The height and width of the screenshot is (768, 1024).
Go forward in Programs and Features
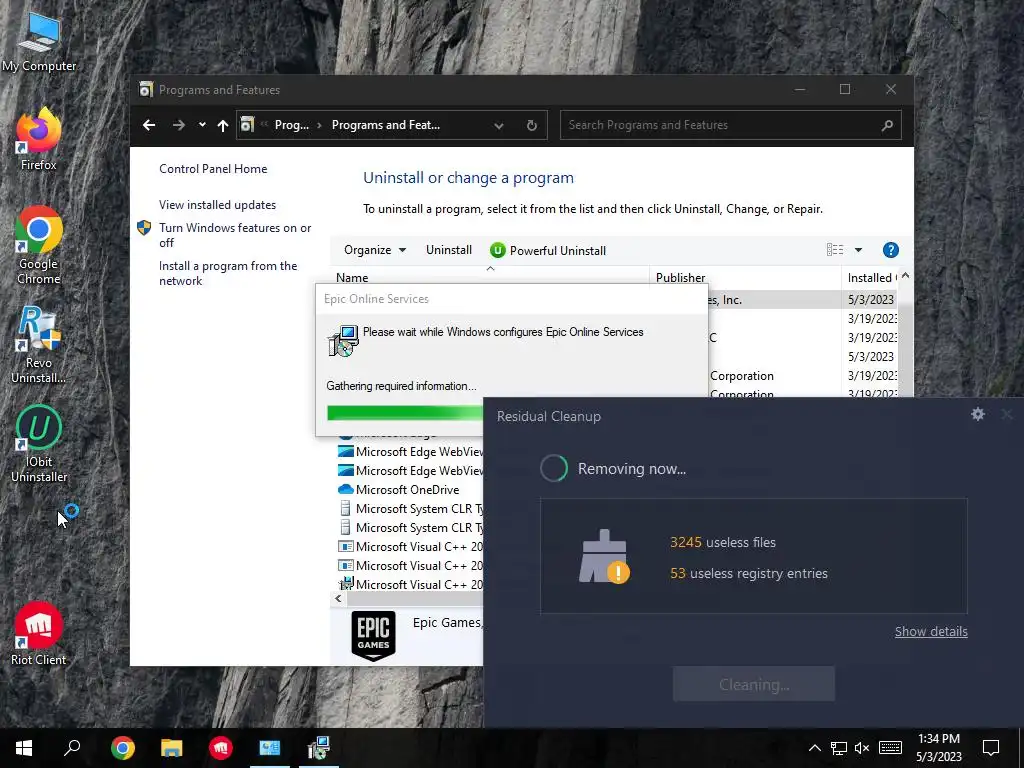(x=178, y=125)
